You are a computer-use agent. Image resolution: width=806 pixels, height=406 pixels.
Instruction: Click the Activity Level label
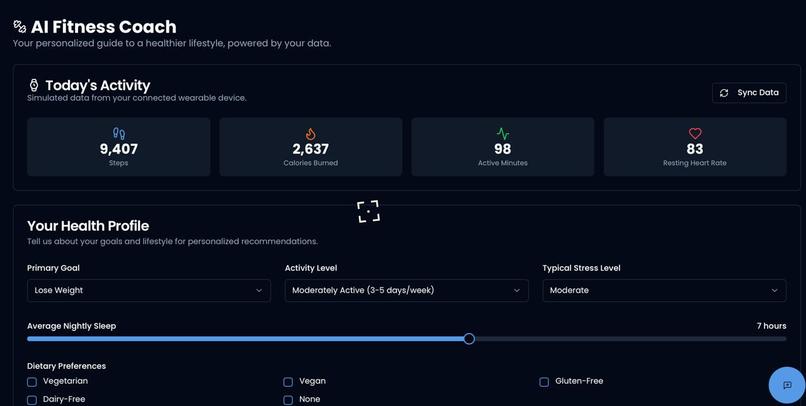[x=311, y=268]
